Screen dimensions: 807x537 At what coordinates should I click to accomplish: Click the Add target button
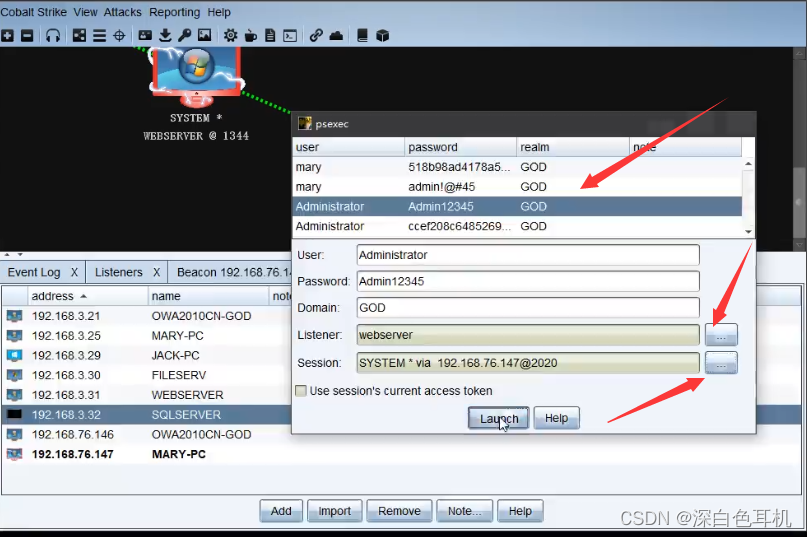281,511
